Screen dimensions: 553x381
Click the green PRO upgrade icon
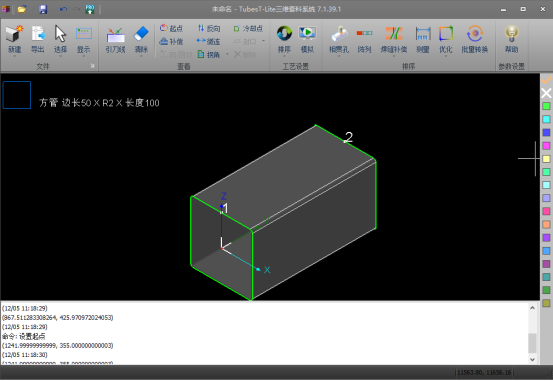90,9
